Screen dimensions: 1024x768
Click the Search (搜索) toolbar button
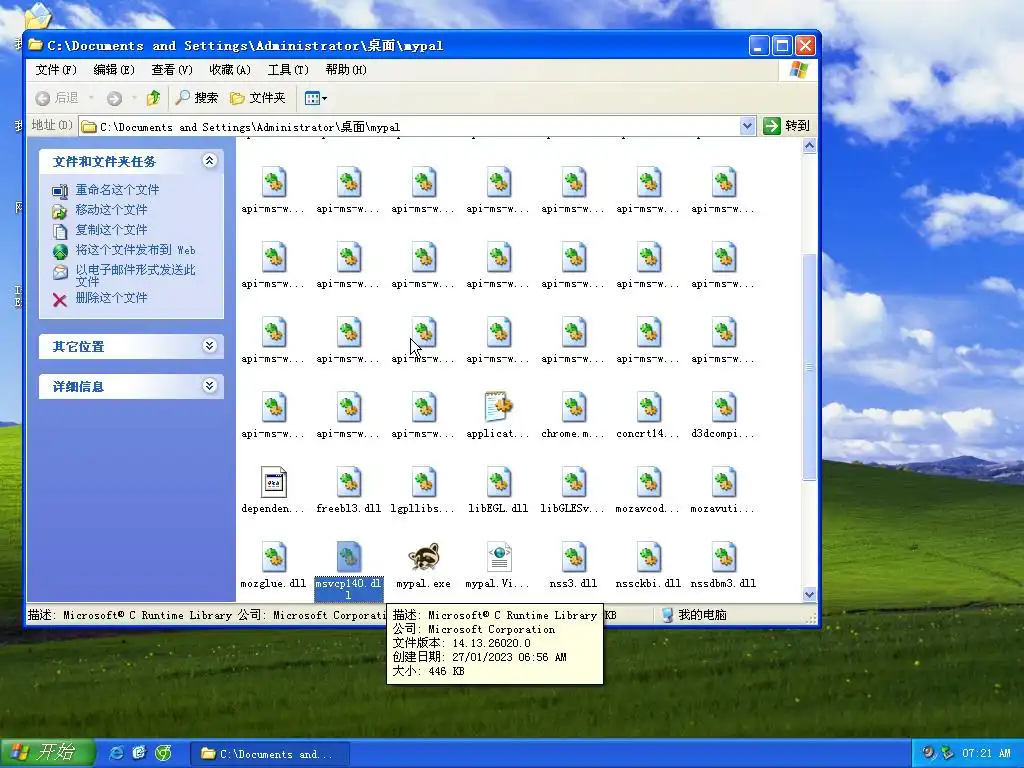(x=197, y=98)
